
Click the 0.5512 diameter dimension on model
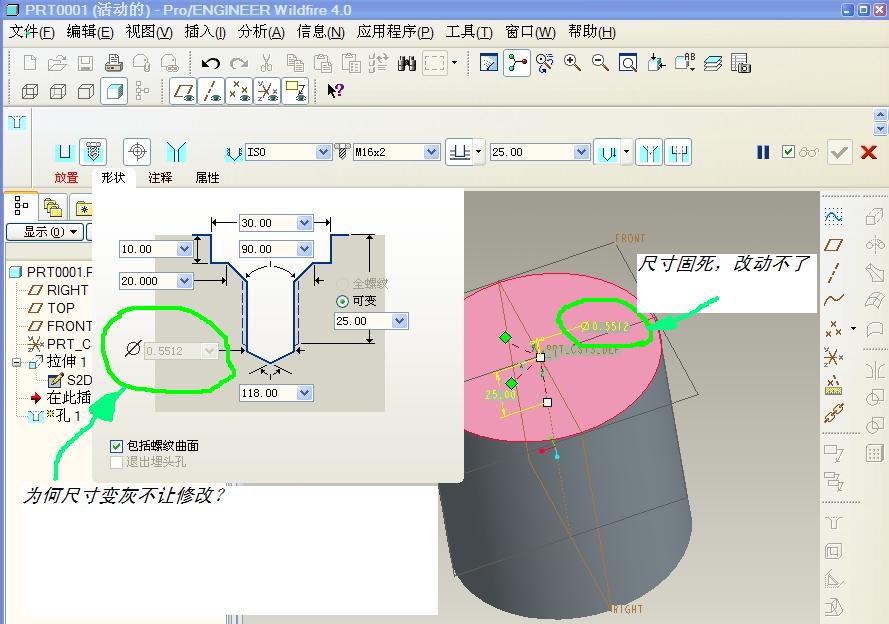click(604, 326)
